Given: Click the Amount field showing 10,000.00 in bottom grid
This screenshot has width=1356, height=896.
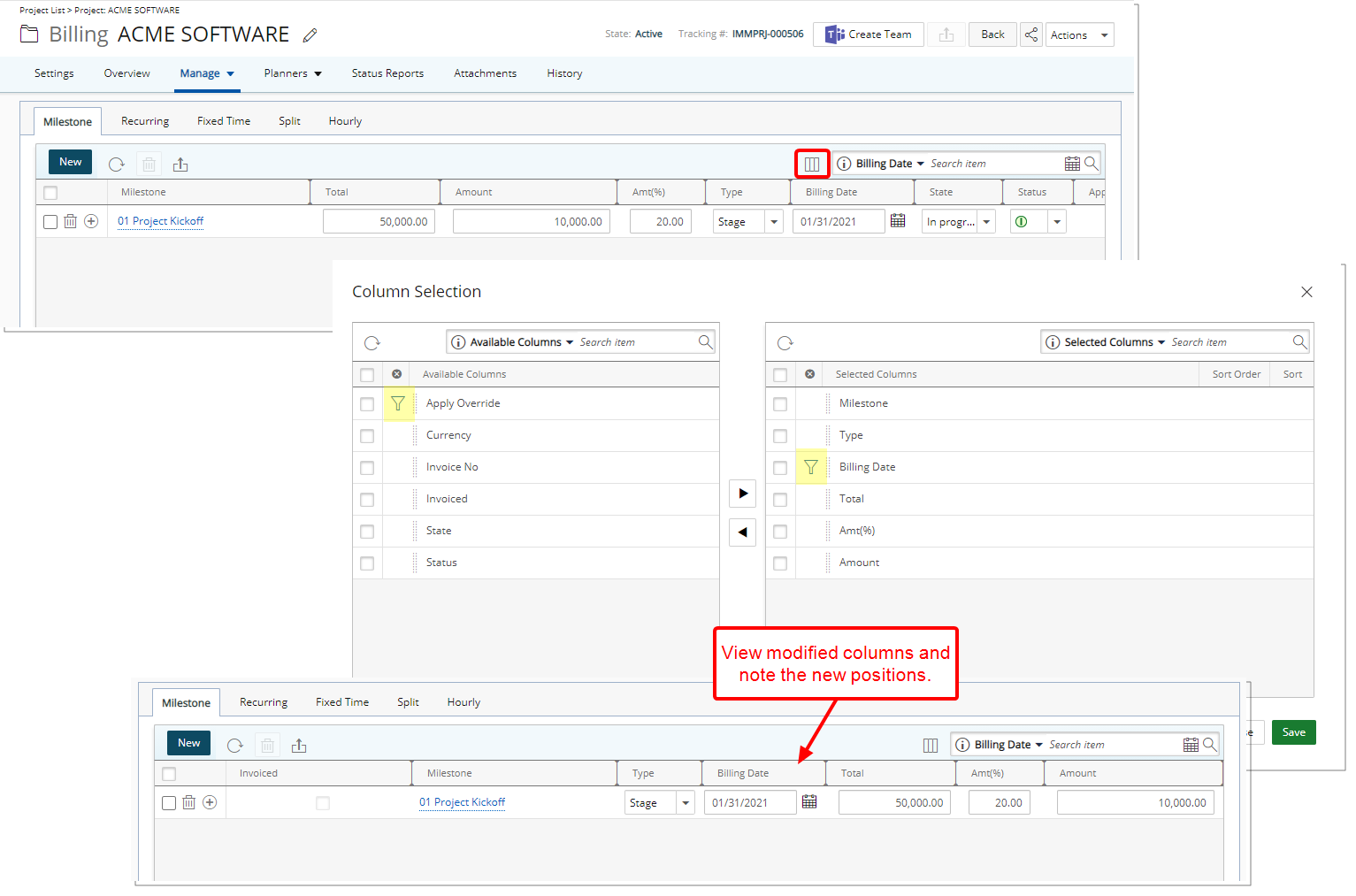Looking at the screenshot, I should [1136, 803].
